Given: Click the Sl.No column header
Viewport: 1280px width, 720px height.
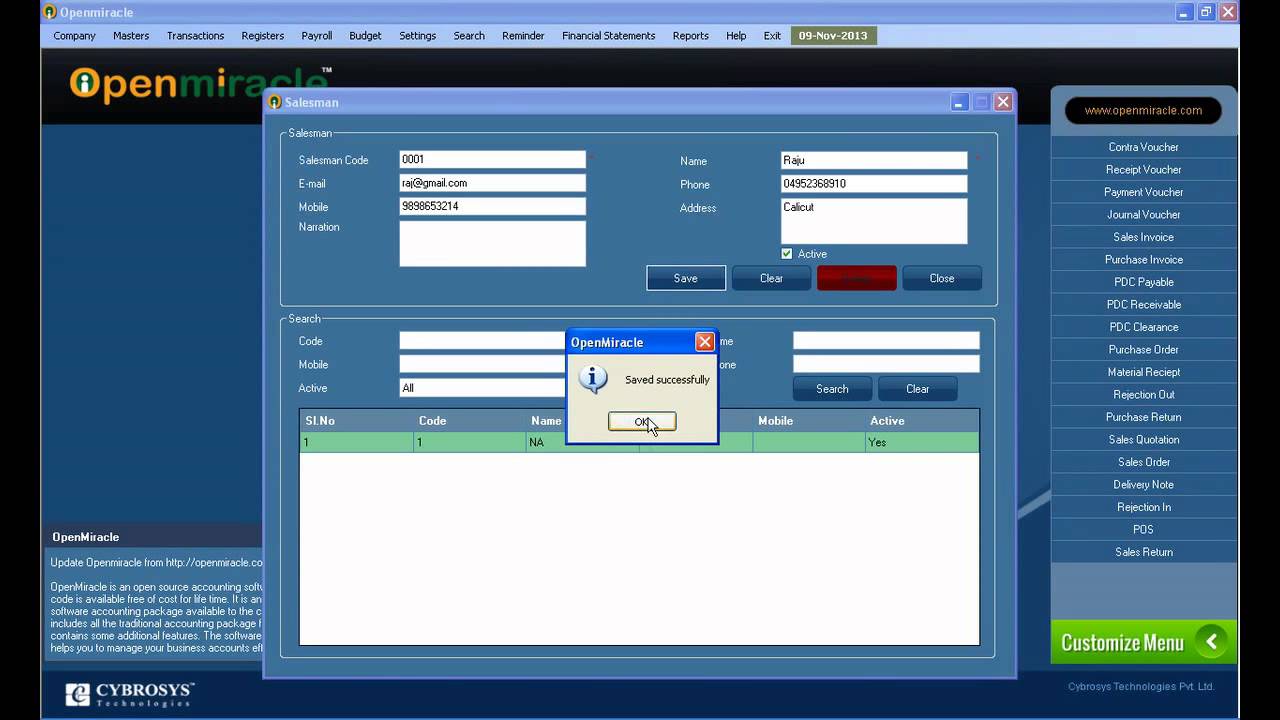Looking at the screenshot, I should point(356,421).
